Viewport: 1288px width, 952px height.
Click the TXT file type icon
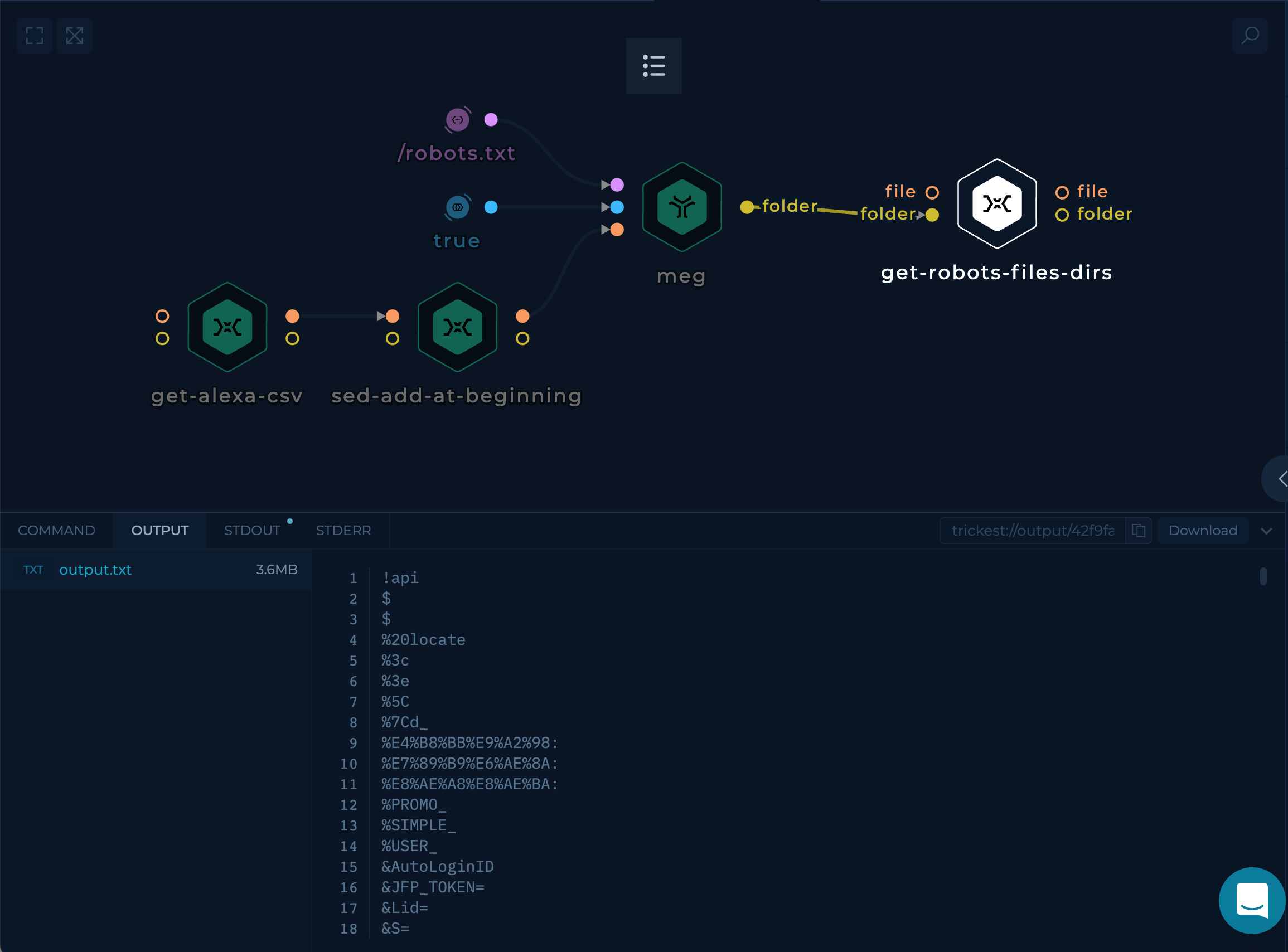[x=33, y=569]
